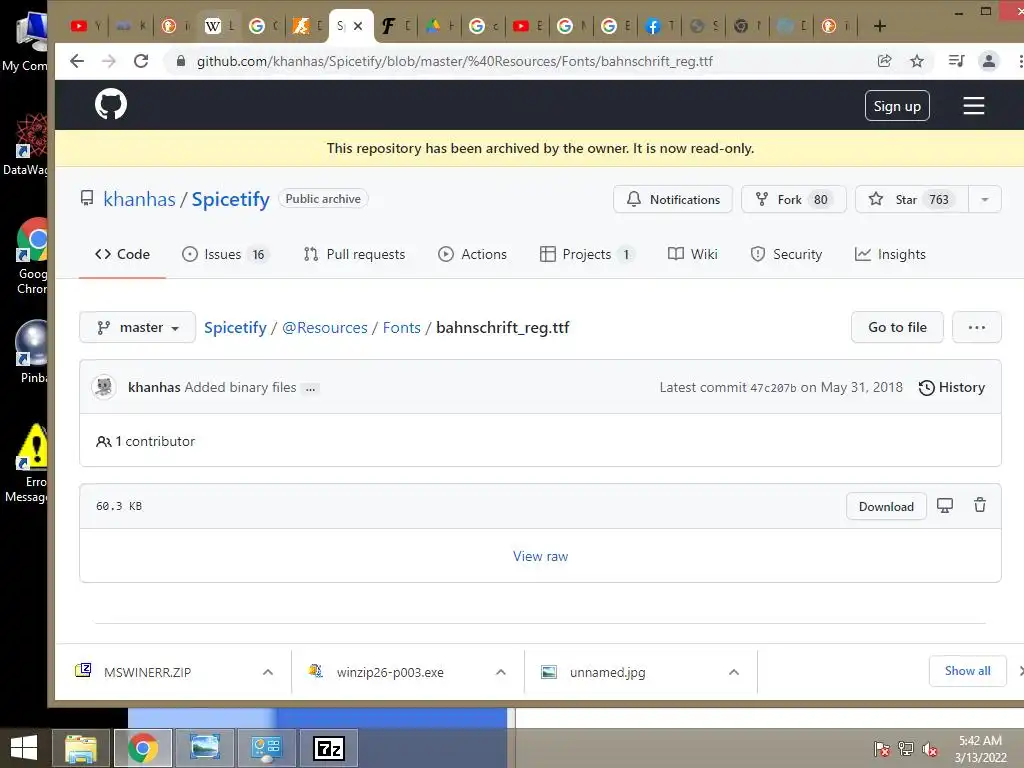Click the browser back arrow
1024x768 pixels.
77,61
